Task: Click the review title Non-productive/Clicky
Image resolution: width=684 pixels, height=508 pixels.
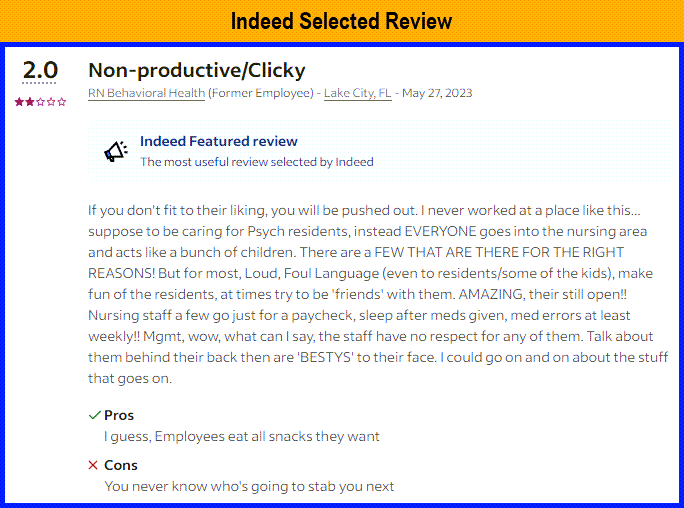Action: tap(197, 70)
